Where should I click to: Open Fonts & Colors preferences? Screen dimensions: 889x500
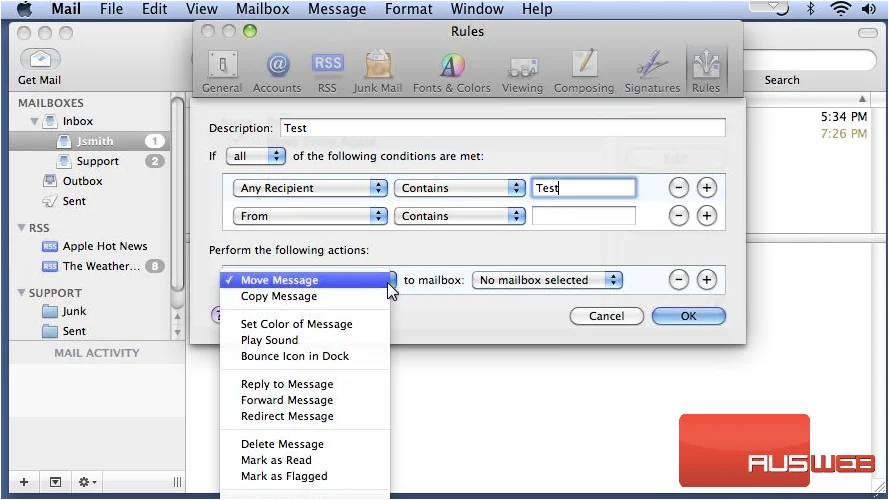pyautogui.click(x=451, y=71)
